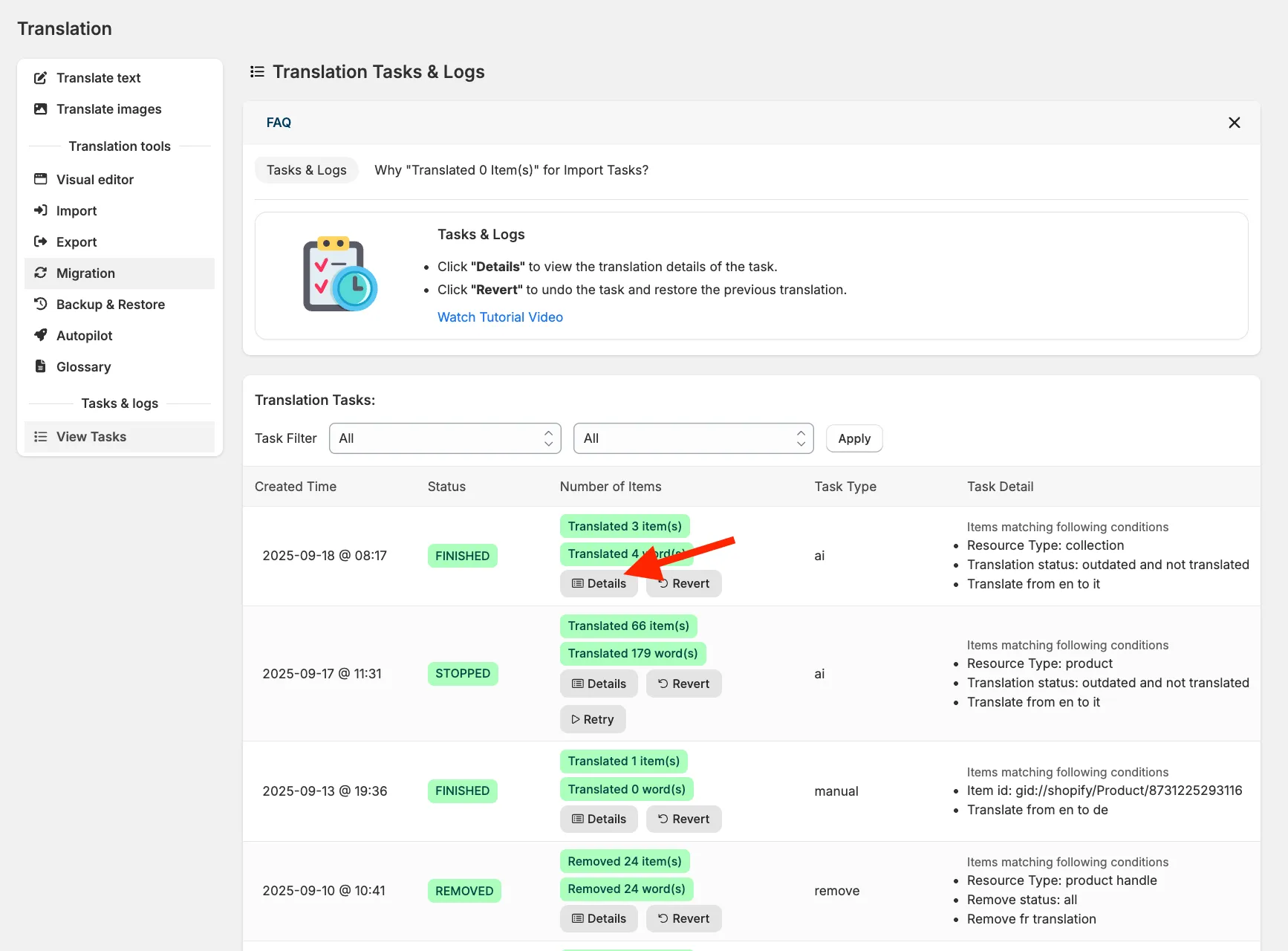This screenshot has width=1288, height=951.
Task: Click the Removed 24 item(s) badge
Action: pyautogui.click(x=625, y=861)
